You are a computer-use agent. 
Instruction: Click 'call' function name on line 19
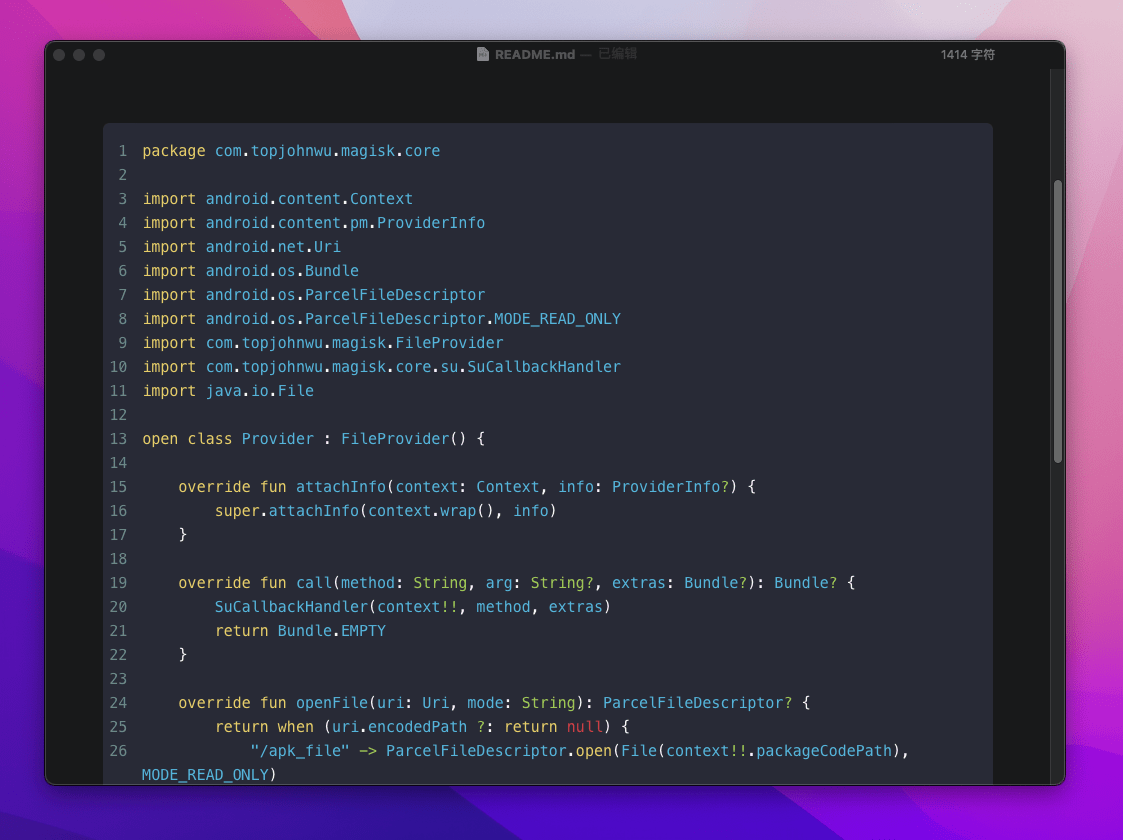click(x=314, y=583)
